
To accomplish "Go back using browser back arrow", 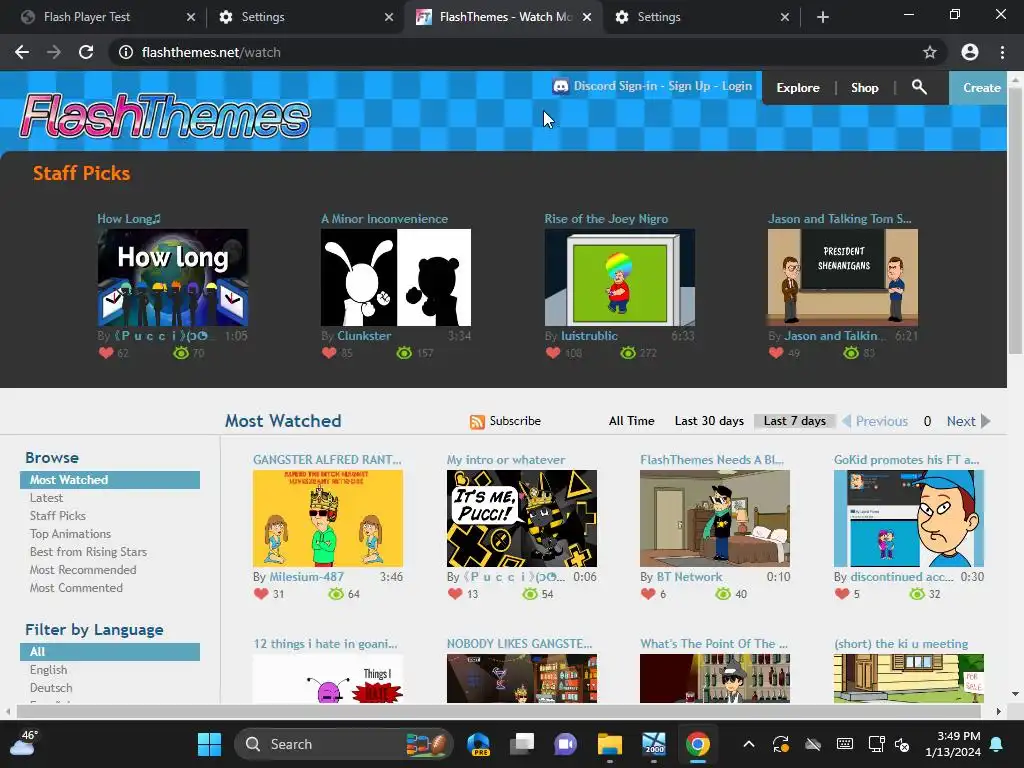I will pyautogui.click(x=22, y=52).
